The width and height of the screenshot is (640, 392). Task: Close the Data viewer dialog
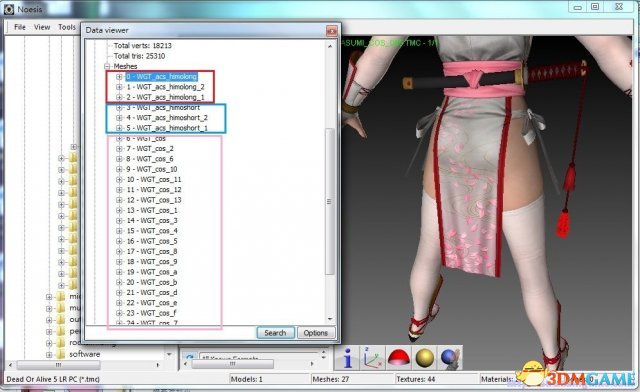331,31
